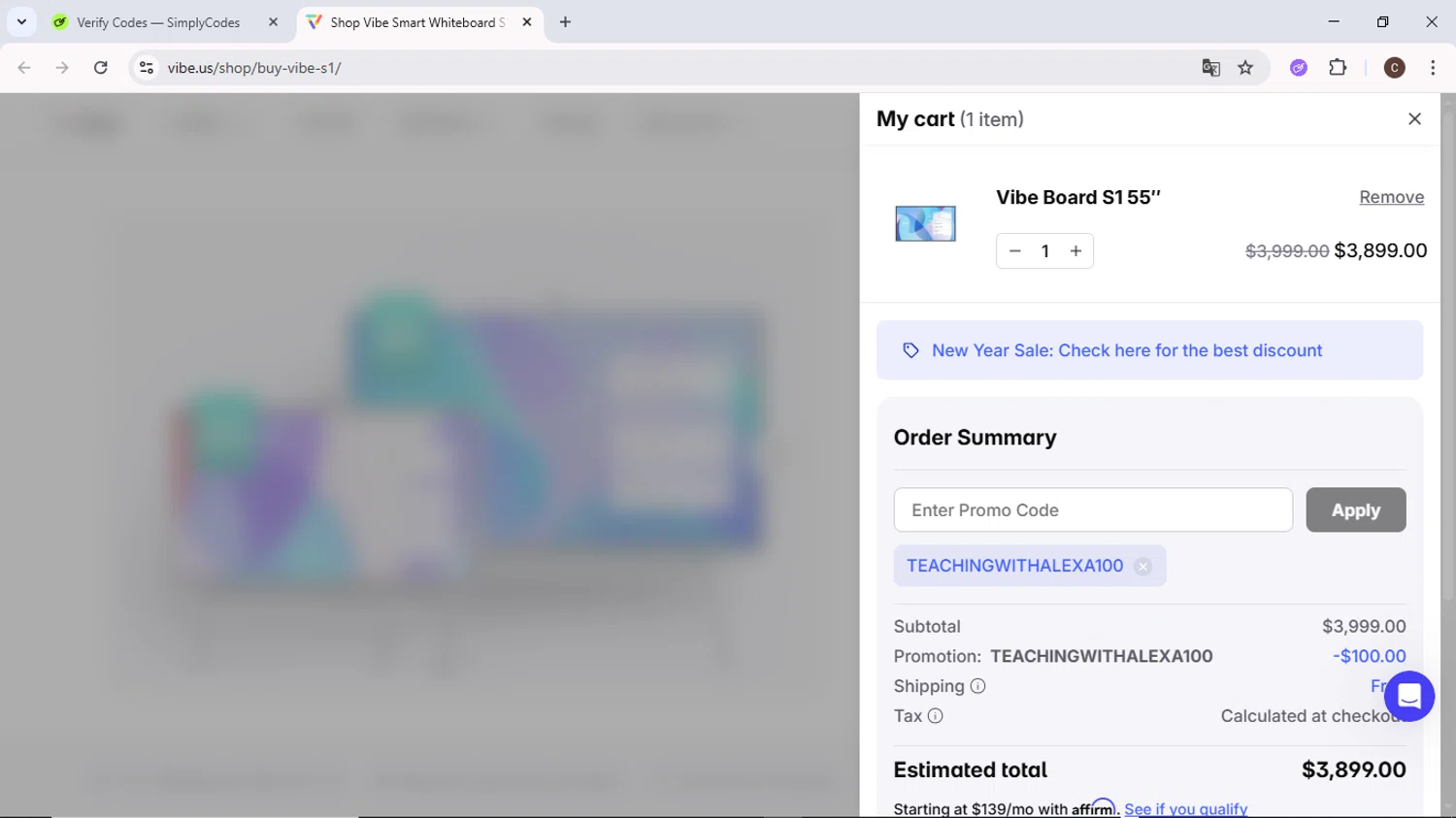Close the Shop Vibe Smart Whiteboard tab
Screen dimensions: 1456x818
coord(527,22)
